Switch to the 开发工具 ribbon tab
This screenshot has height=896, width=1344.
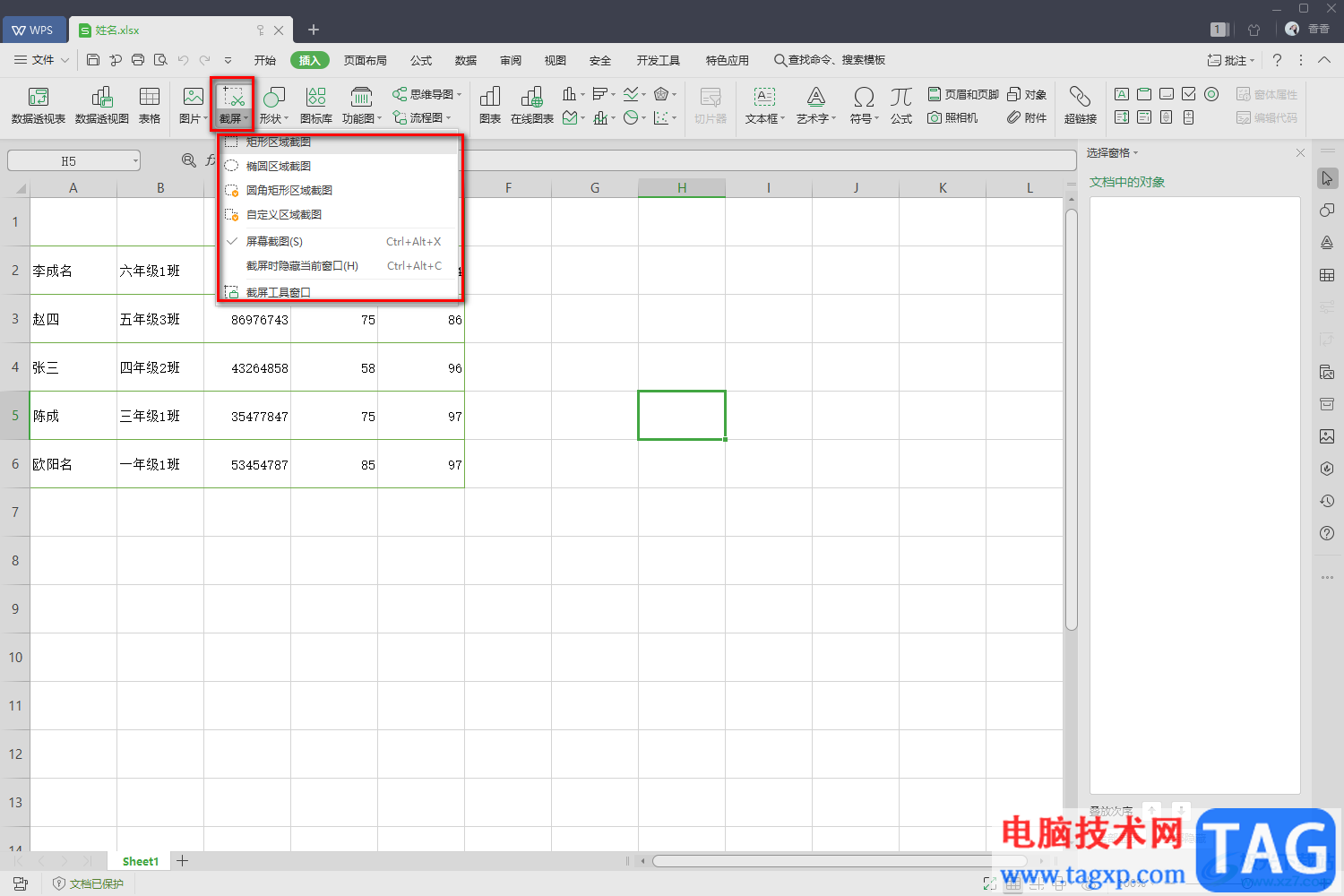659,60
